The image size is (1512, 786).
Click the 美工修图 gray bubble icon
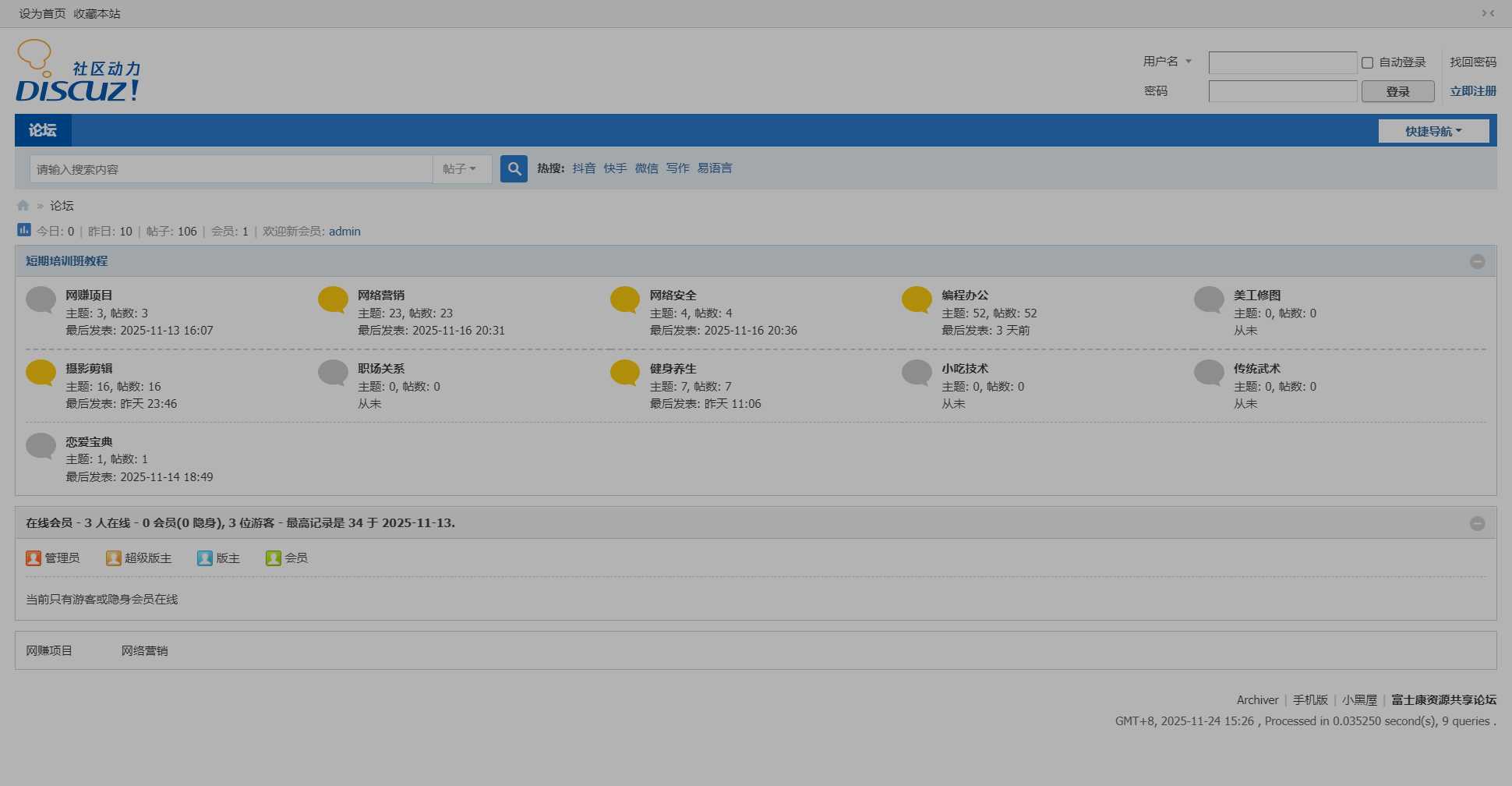[x=1209, y=299]
